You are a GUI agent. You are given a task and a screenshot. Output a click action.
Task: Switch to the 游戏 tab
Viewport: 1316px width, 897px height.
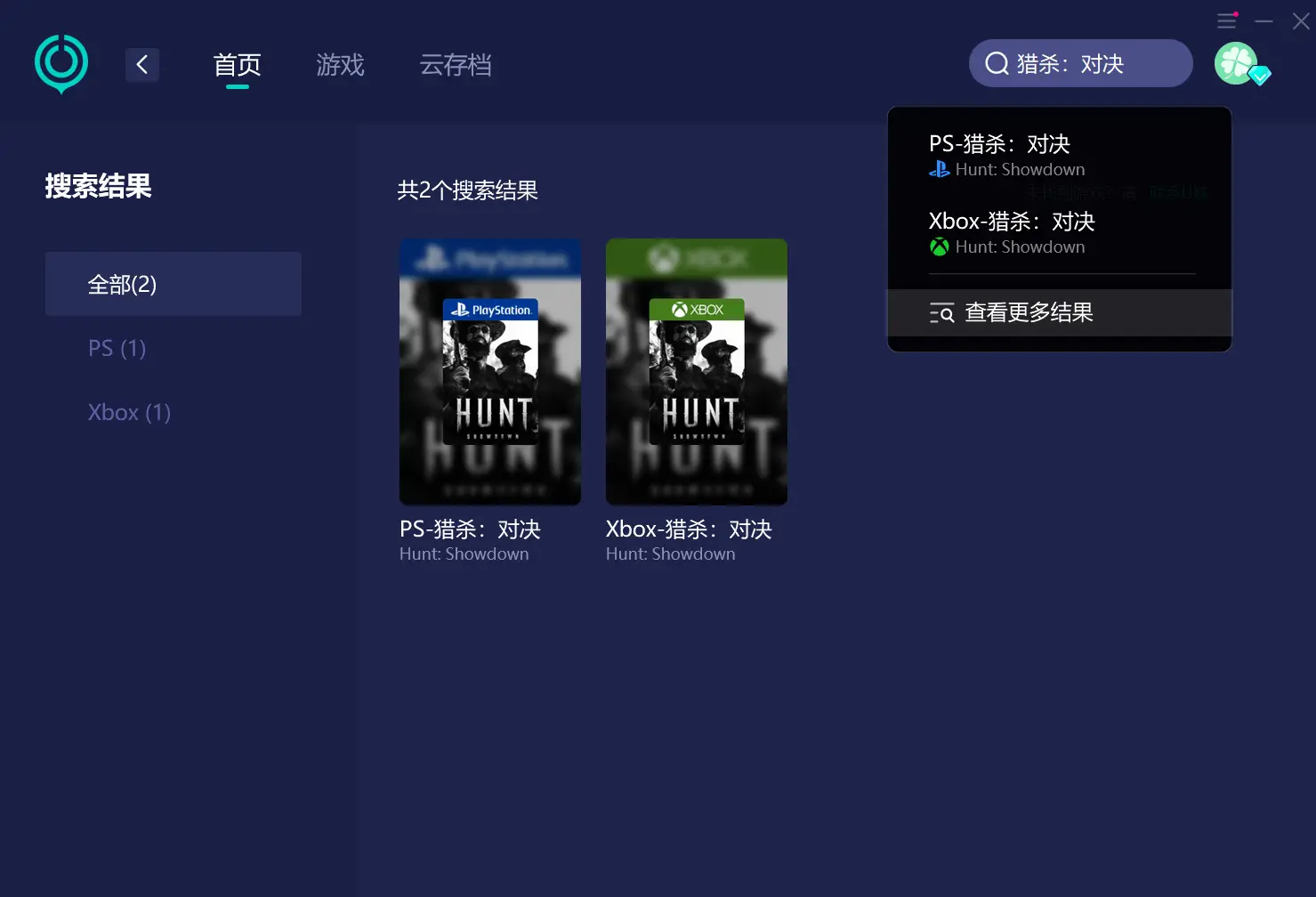[x=340, y=65]
